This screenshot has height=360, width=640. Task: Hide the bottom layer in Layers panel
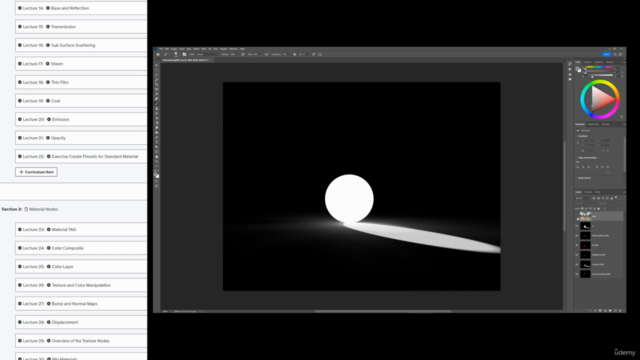[x=577, y=274]
